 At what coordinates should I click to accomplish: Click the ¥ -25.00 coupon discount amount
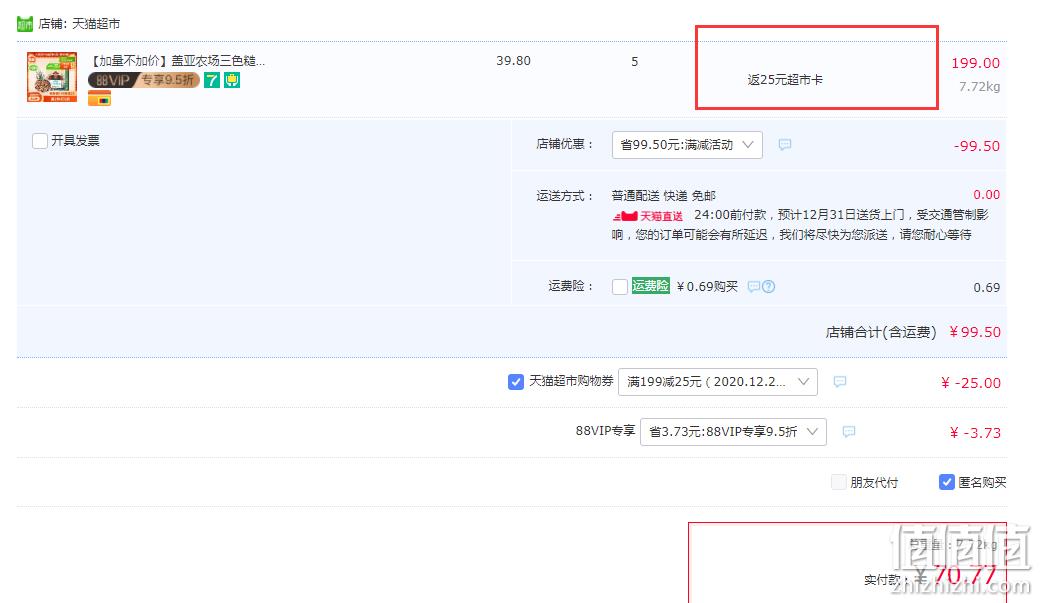point(970,383)
